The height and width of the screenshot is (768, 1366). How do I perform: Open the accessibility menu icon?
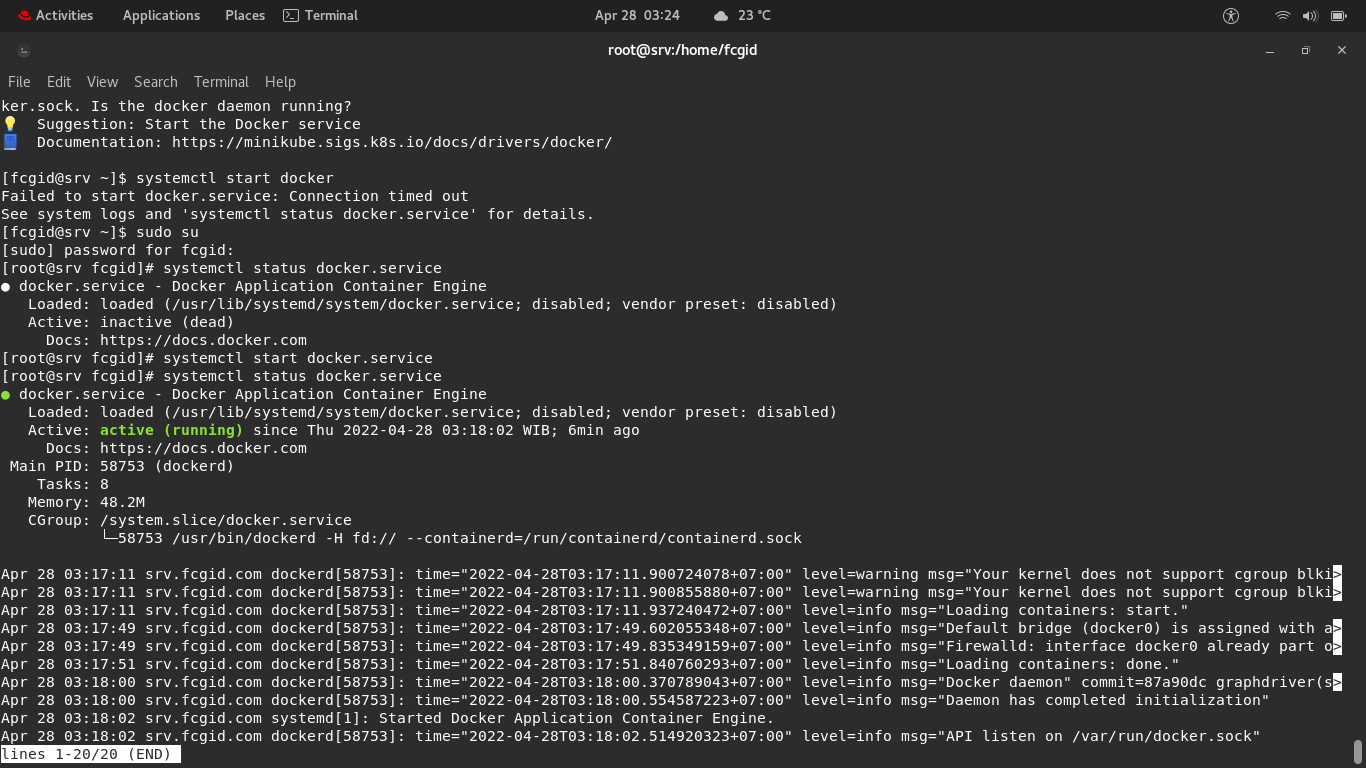click(1231, 15)
